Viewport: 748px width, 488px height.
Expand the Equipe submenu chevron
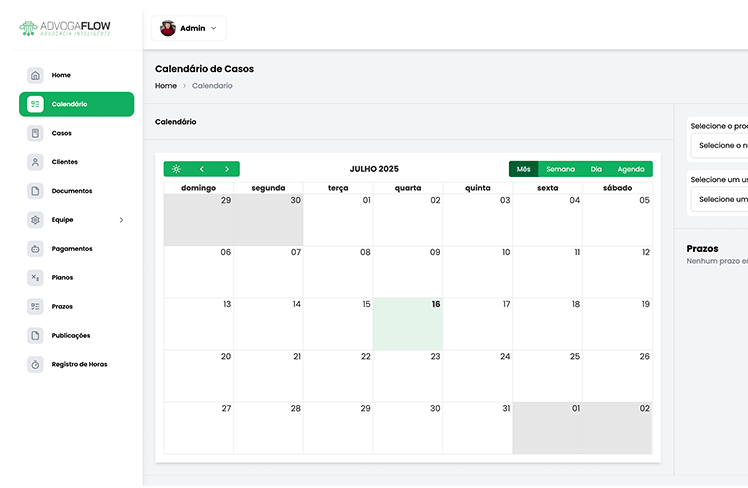[121, 220]
